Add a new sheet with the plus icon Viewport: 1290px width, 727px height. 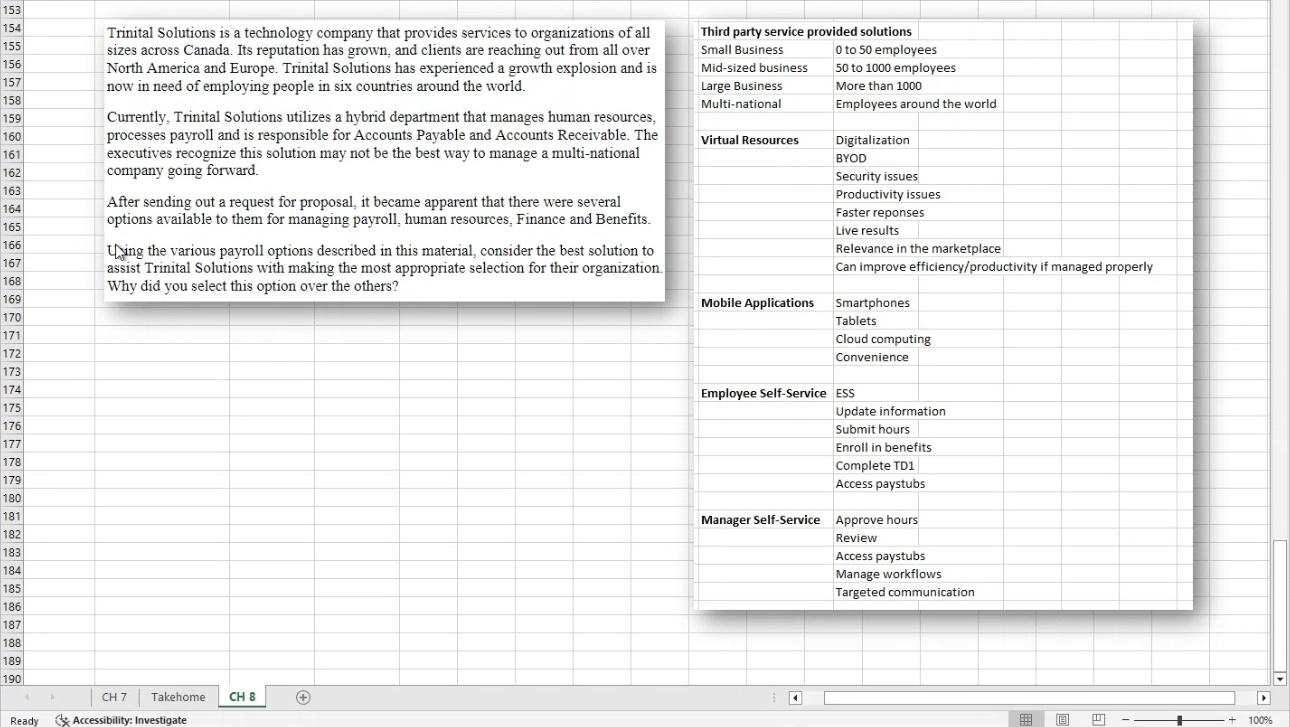(x=303, y=697)
